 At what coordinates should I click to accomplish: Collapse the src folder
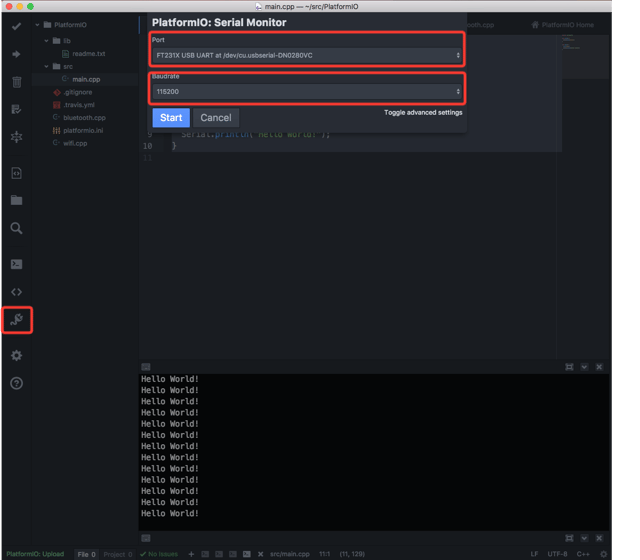coord(47,66)
